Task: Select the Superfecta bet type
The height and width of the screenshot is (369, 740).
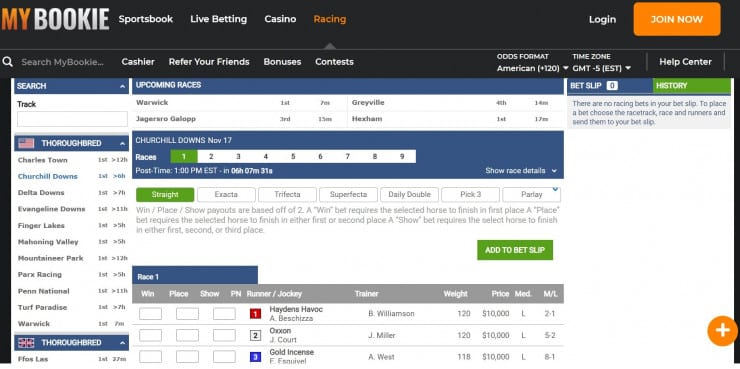Action: pos(348,194)
